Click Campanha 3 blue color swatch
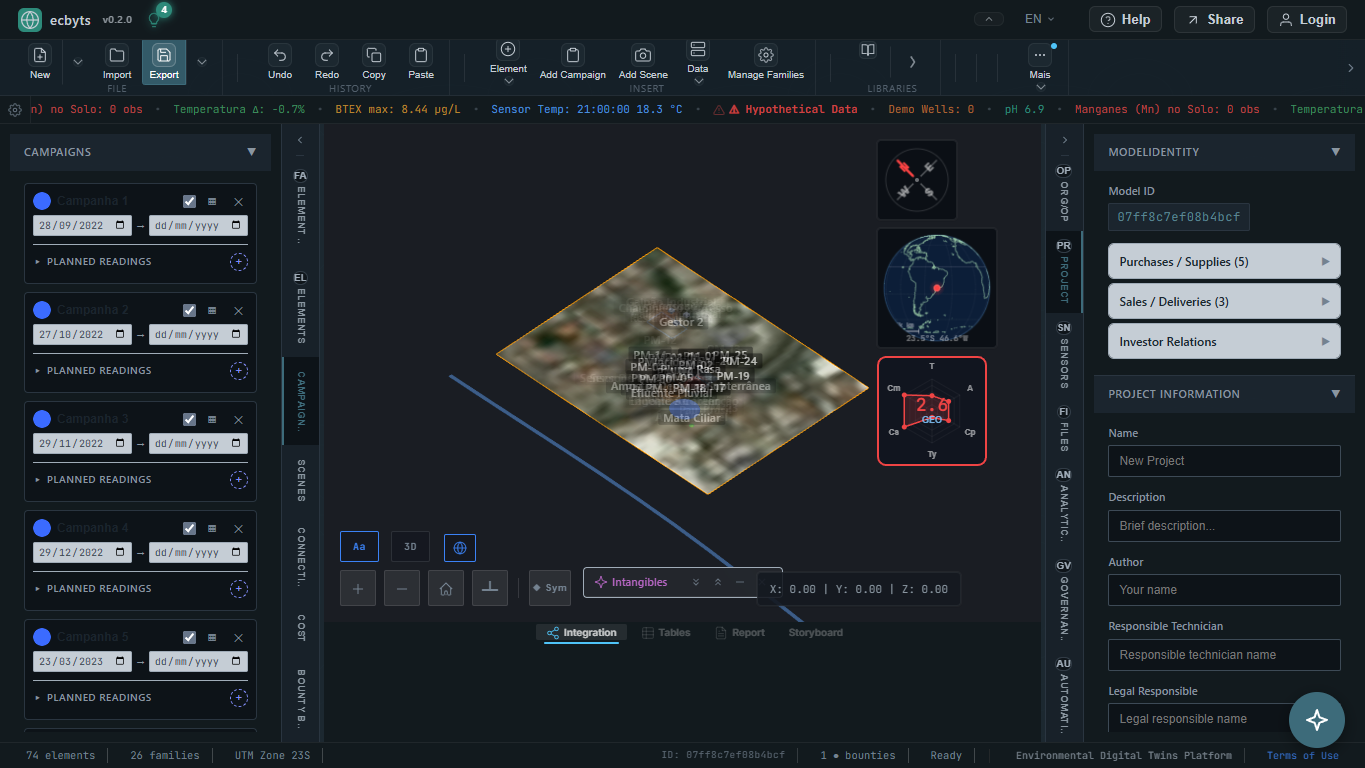 pos(42,419)
